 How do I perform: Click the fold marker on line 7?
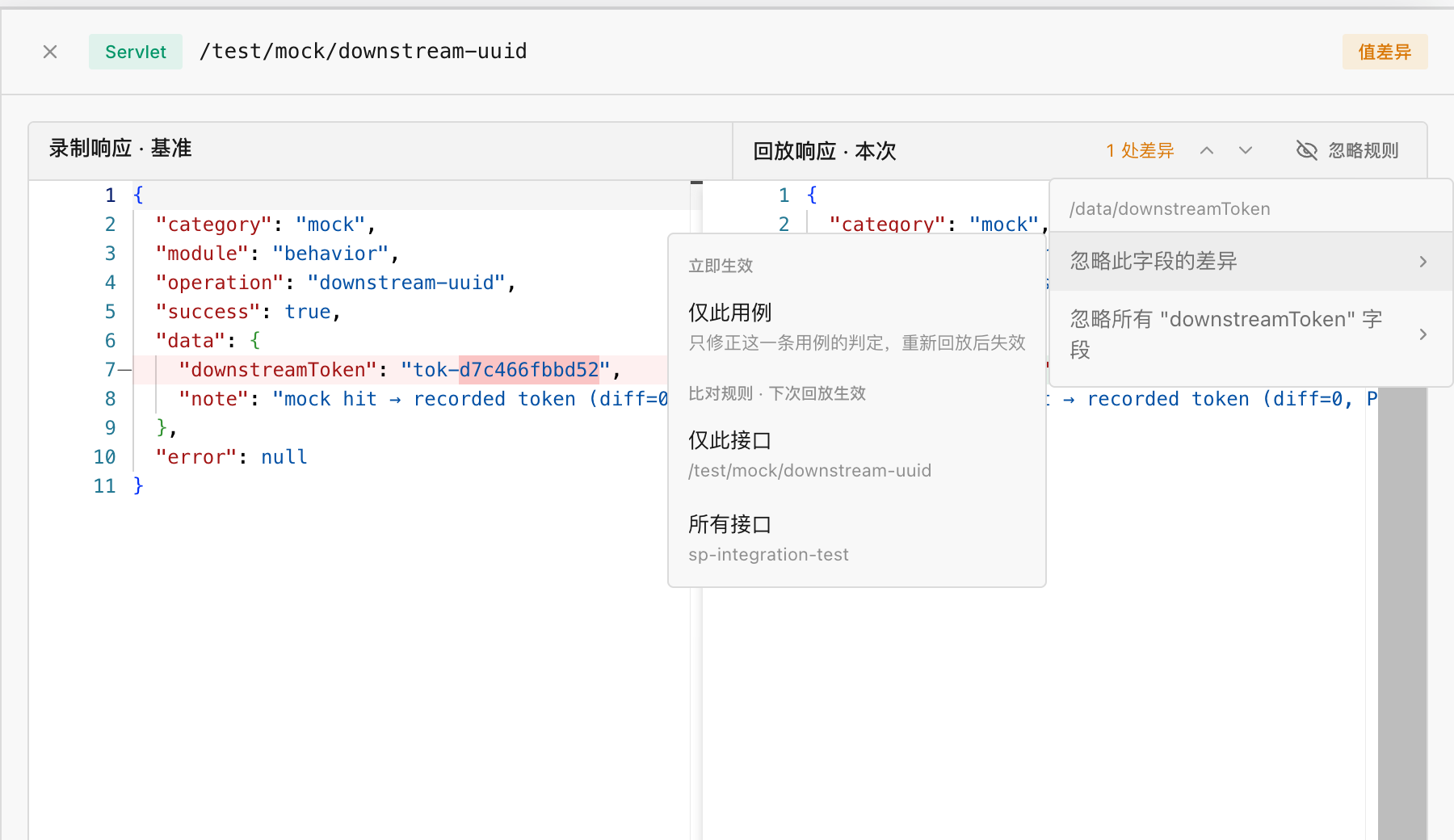coord(124,370)
